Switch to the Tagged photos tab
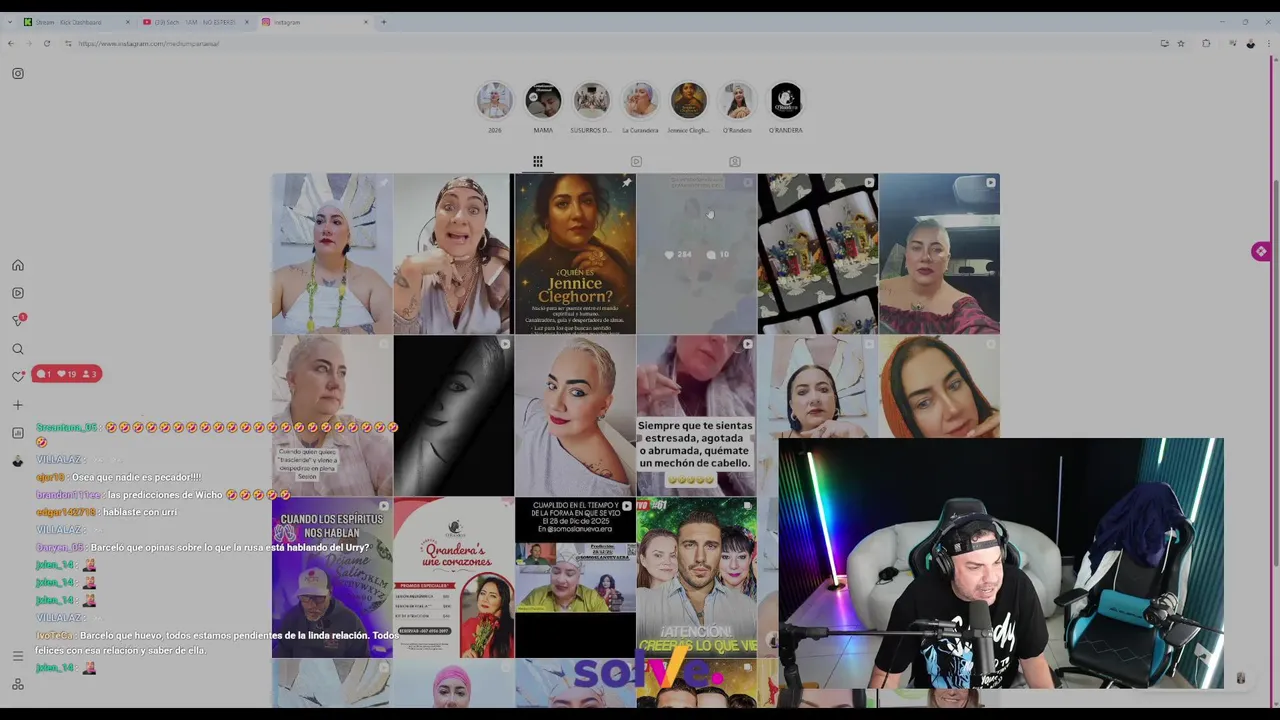 coord(735,161)
